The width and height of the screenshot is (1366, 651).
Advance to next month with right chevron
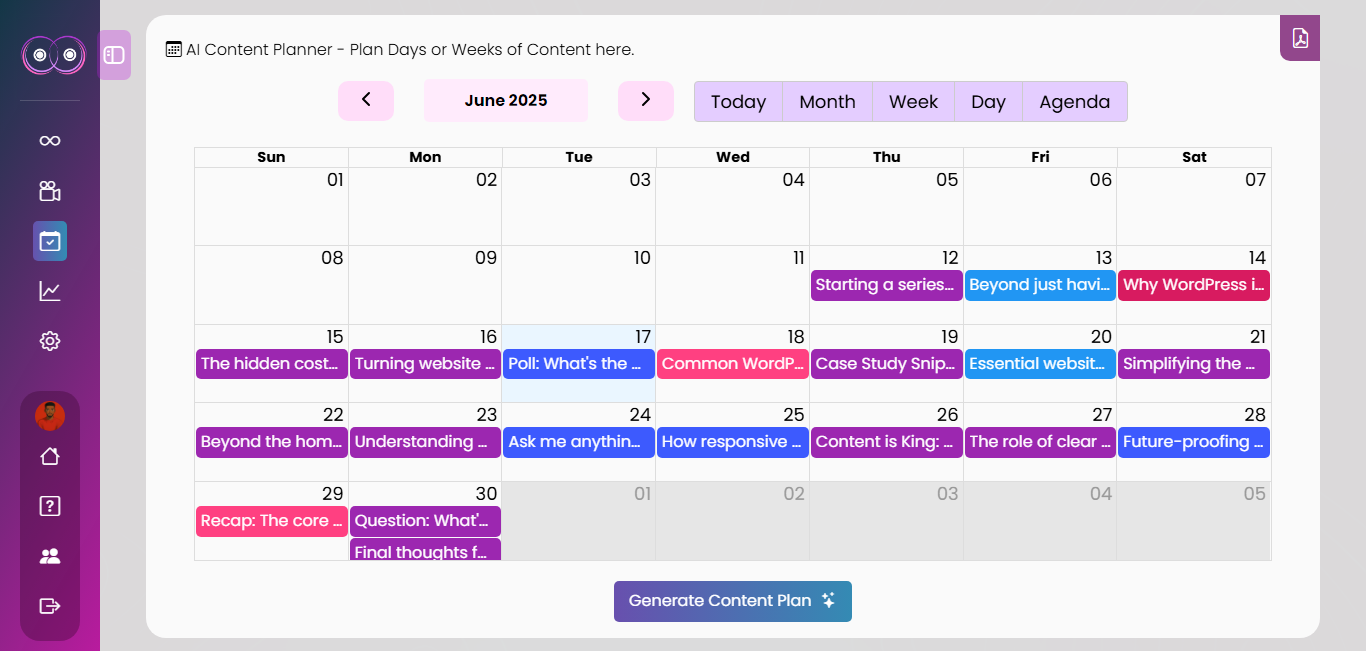(645, 100)
